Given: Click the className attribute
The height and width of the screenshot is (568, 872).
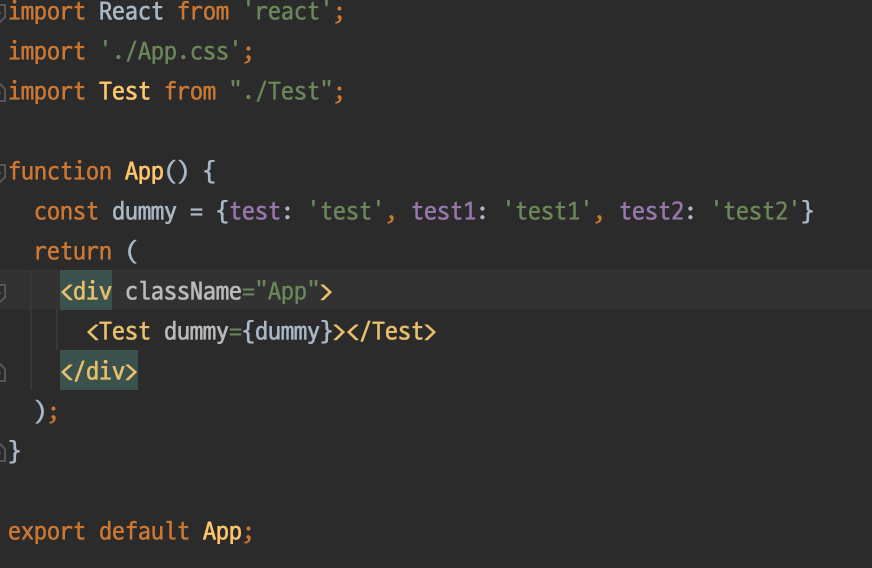Looking at the screenshot, I should [183, 292].
